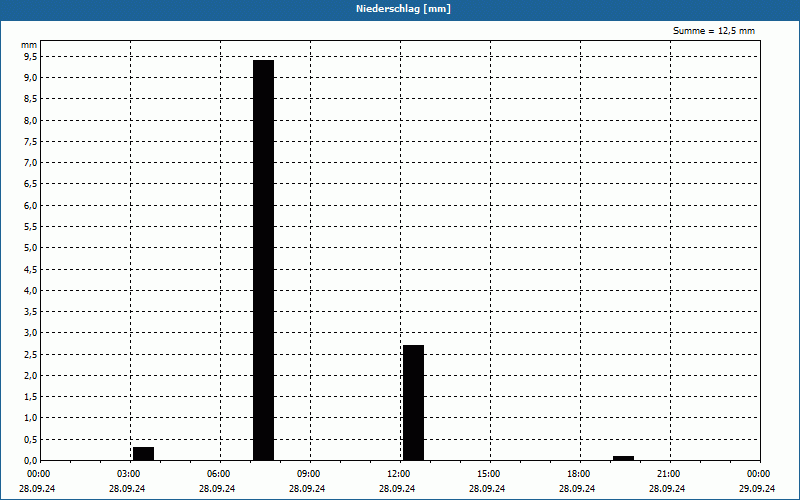This screenshot has width=800, height=500.
Task: Click the 21:00 x-axis time label
Action: point(669,474)
